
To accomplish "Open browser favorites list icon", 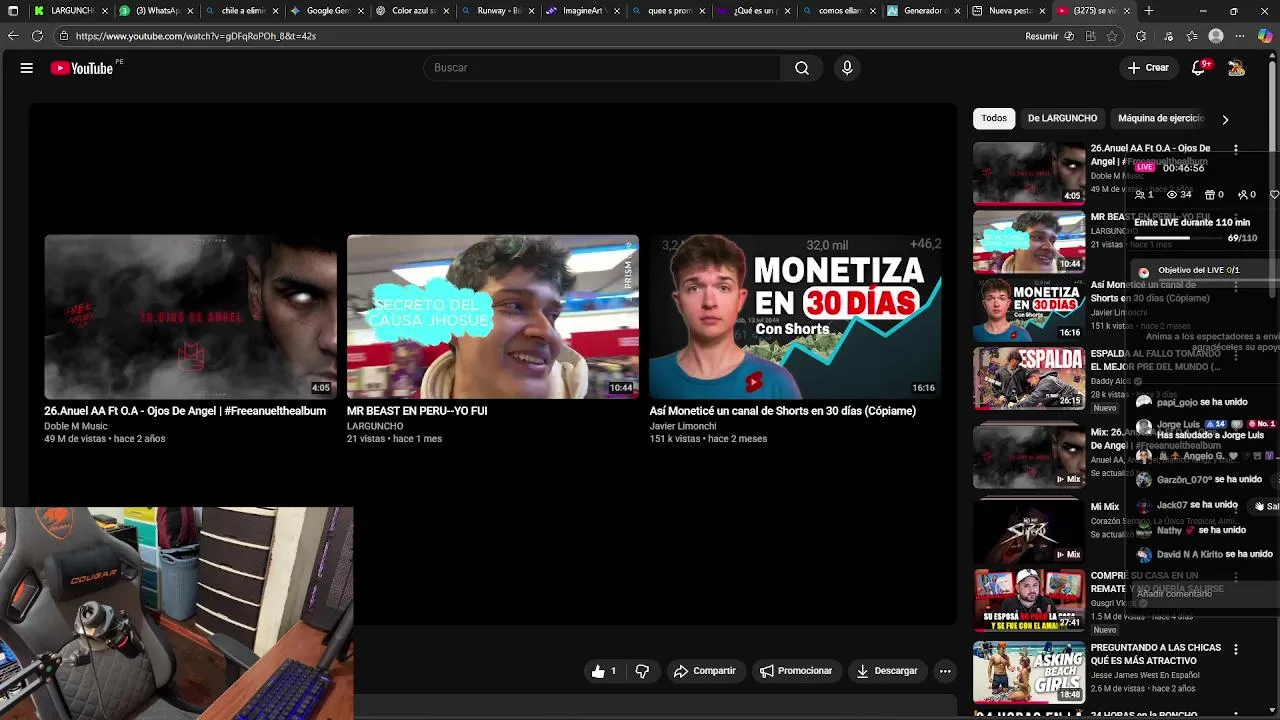I will click(x=1191, y=36).
